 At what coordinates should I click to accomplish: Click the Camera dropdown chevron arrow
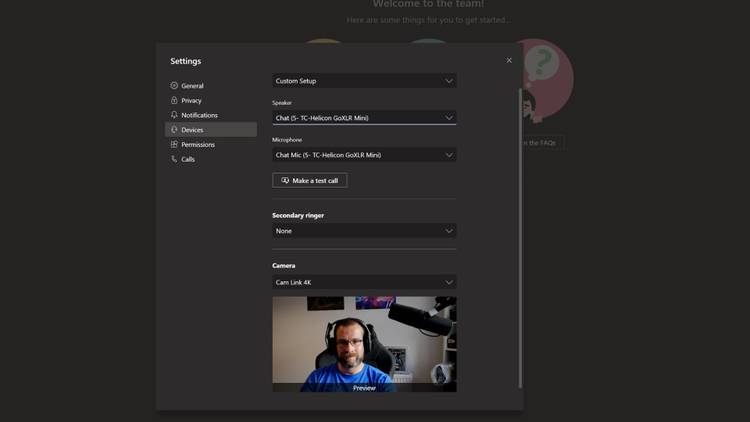click(x=449, y=282)
